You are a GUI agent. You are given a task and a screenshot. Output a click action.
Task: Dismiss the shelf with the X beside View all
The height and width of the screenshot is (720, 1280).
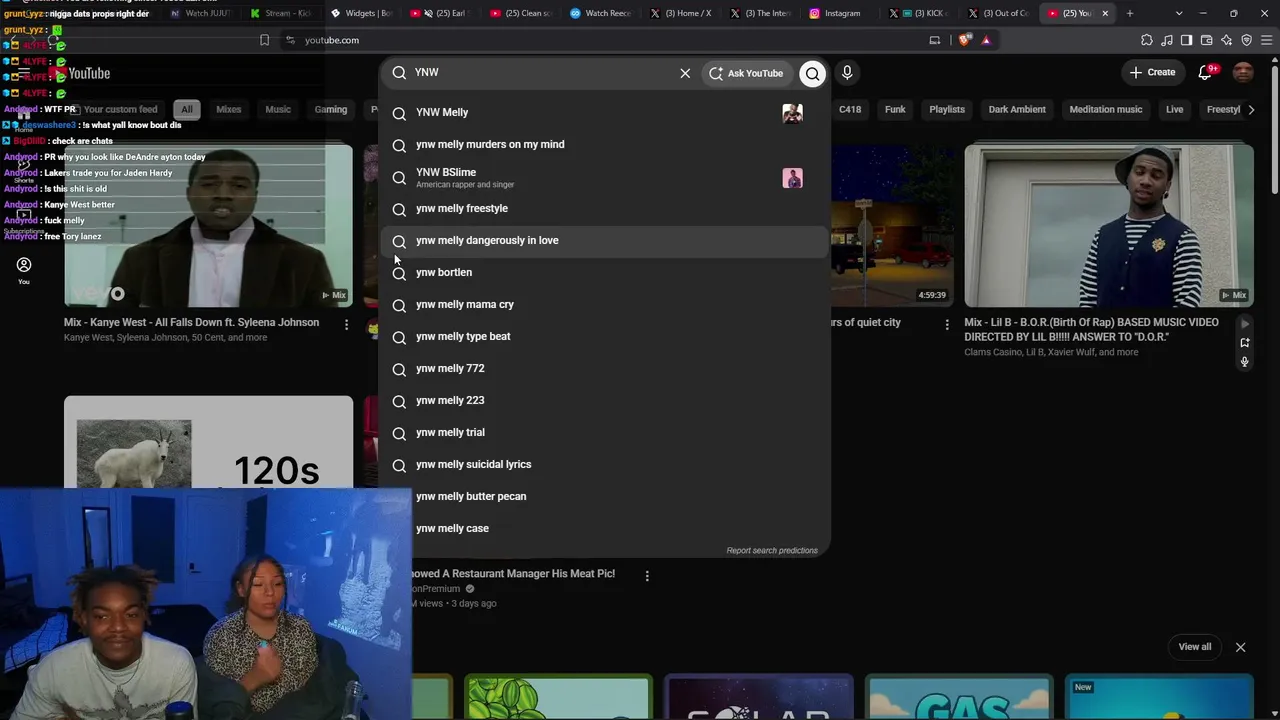pyautogui.click(x=1240, y=647)
